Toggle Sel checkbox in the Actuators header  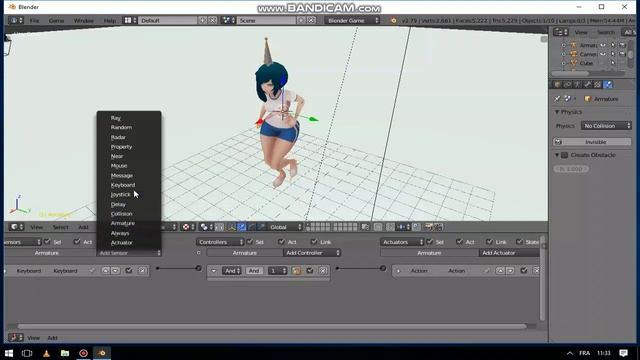(x=430, y=242)
